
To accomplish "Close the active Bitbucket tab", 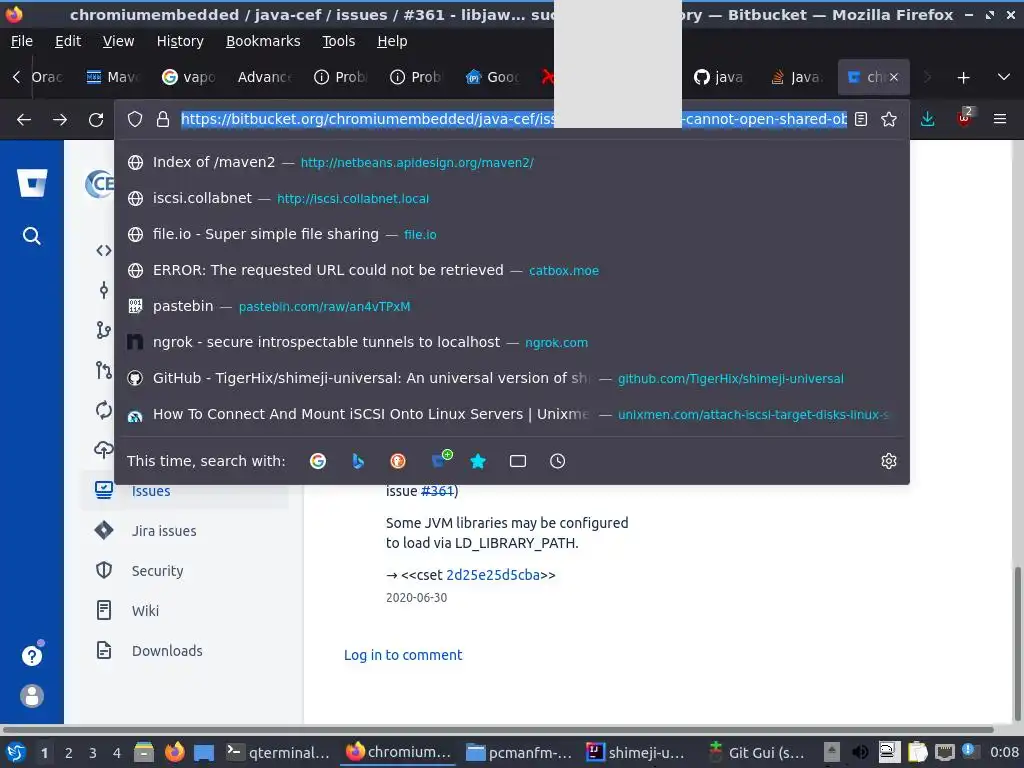I will (x=894, y=77).
